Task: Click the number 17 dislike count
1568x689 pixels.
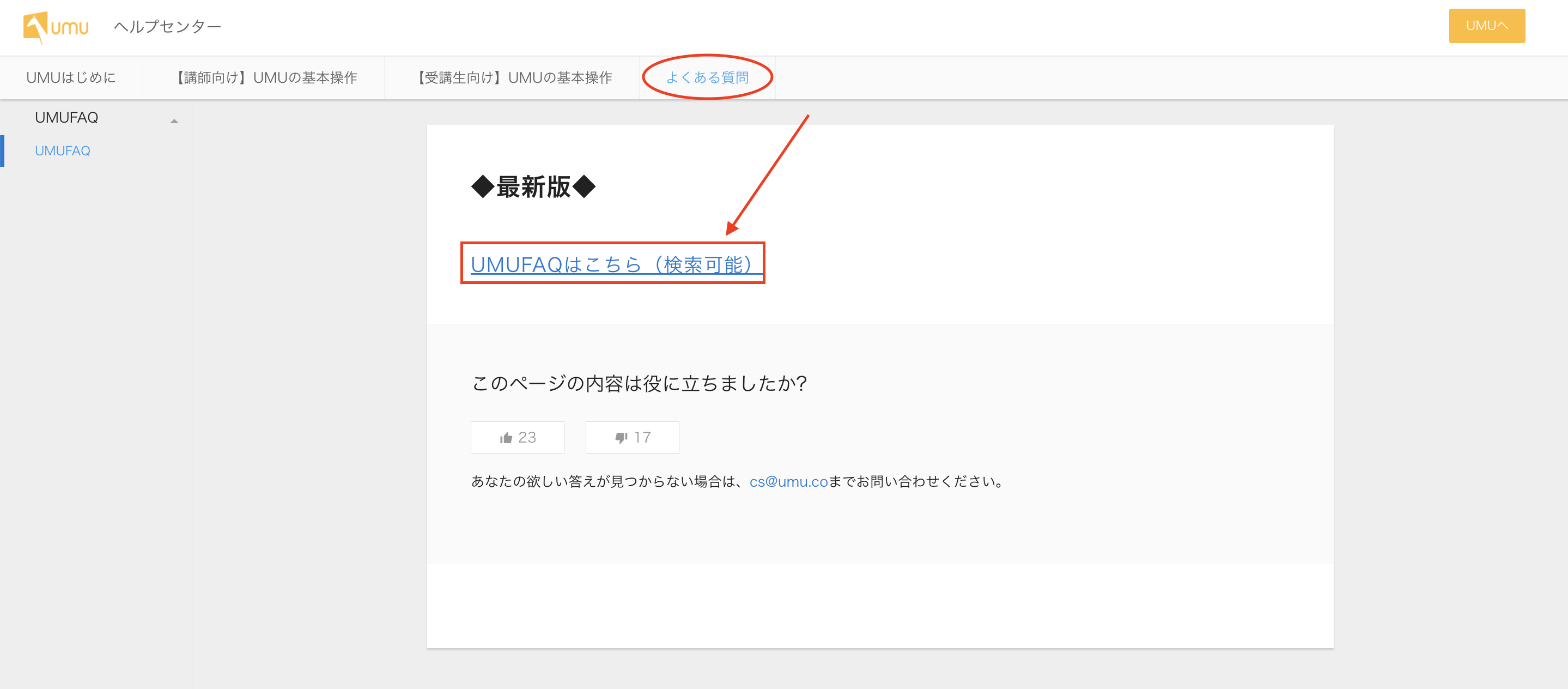Action: [x=642, y=437]
